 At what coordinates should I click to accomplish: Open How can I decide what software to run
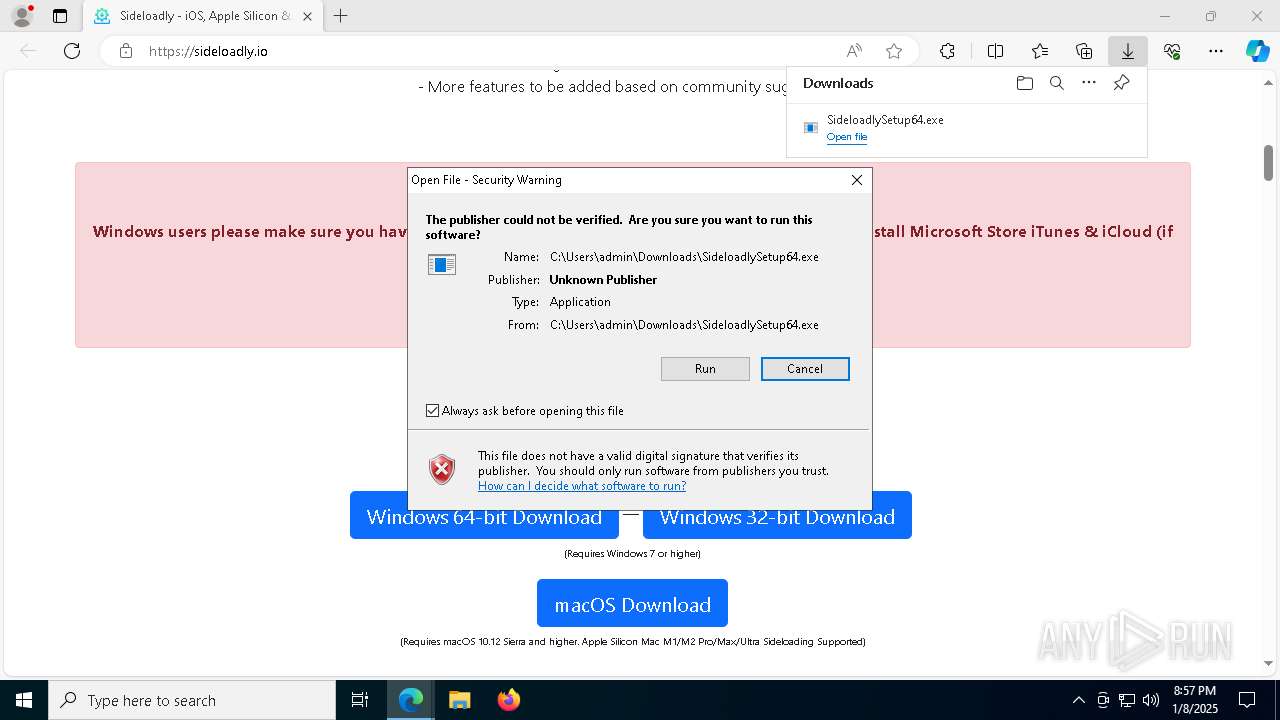582,486
